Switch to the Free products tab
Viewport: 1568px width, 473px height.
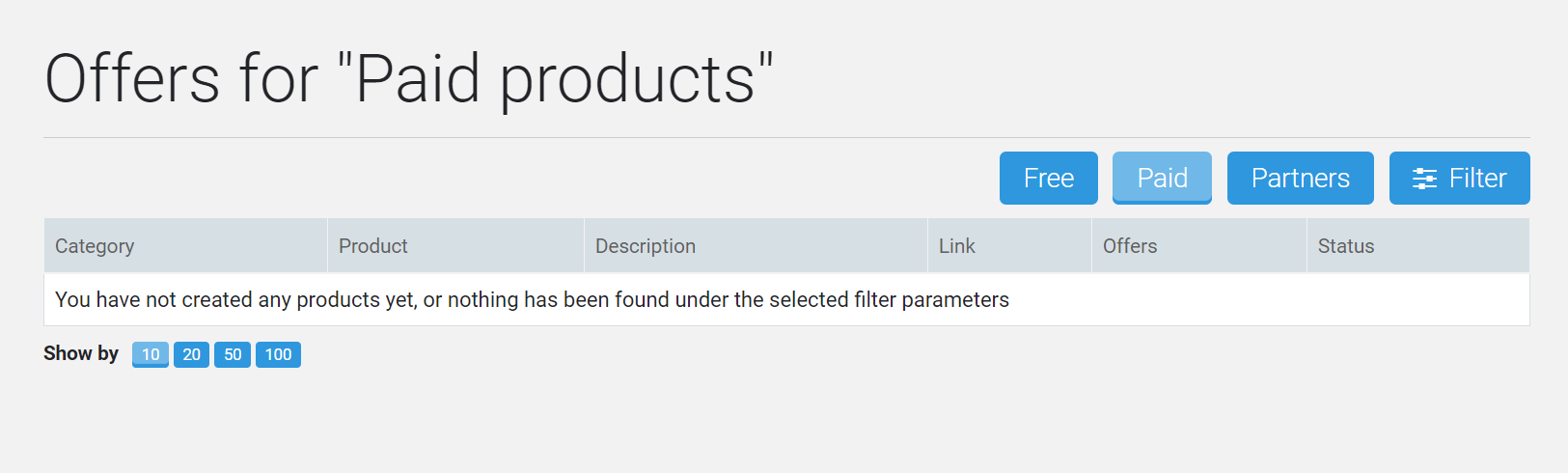[1048, 178]
